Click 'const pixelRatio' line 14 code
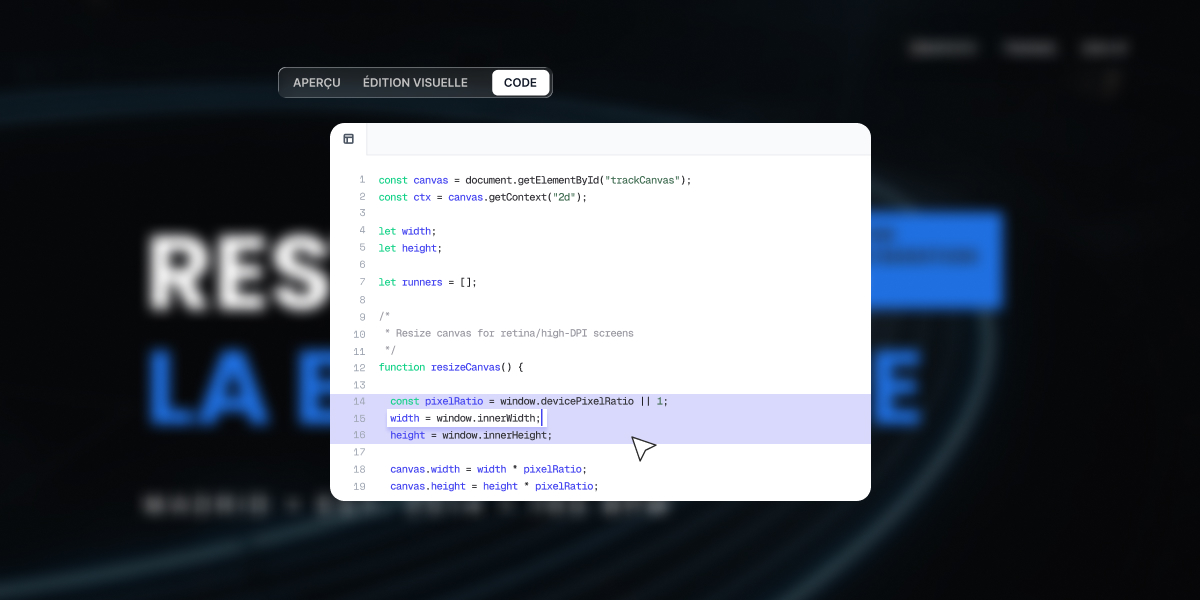The width and height of the screenshot is (1200, 600). (x=529, y=401)
